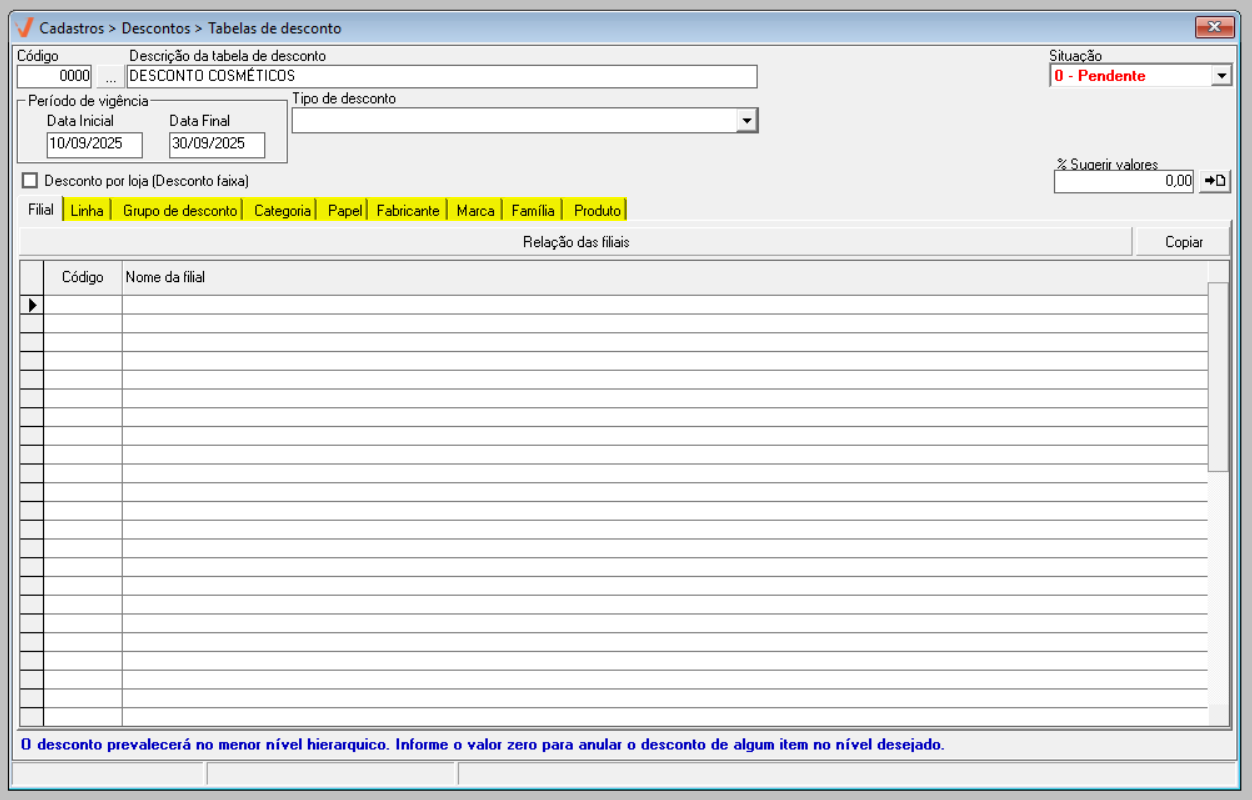Click the Data Inicial date field
Screen dimensions: 1252x800
95,144
